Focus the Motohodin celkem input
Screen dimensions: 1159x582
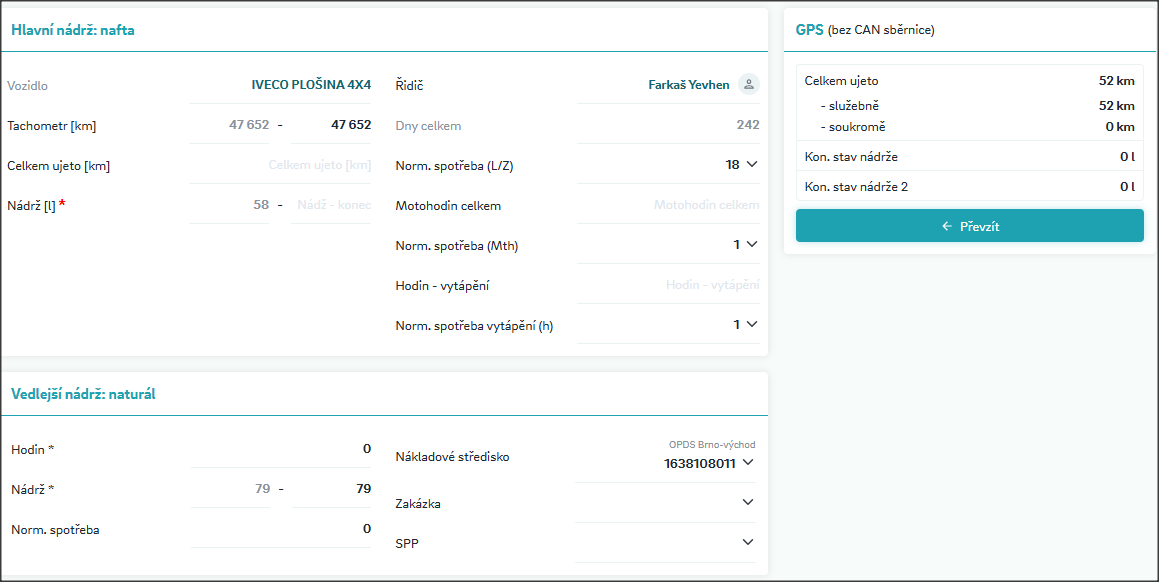pos(668,205)
